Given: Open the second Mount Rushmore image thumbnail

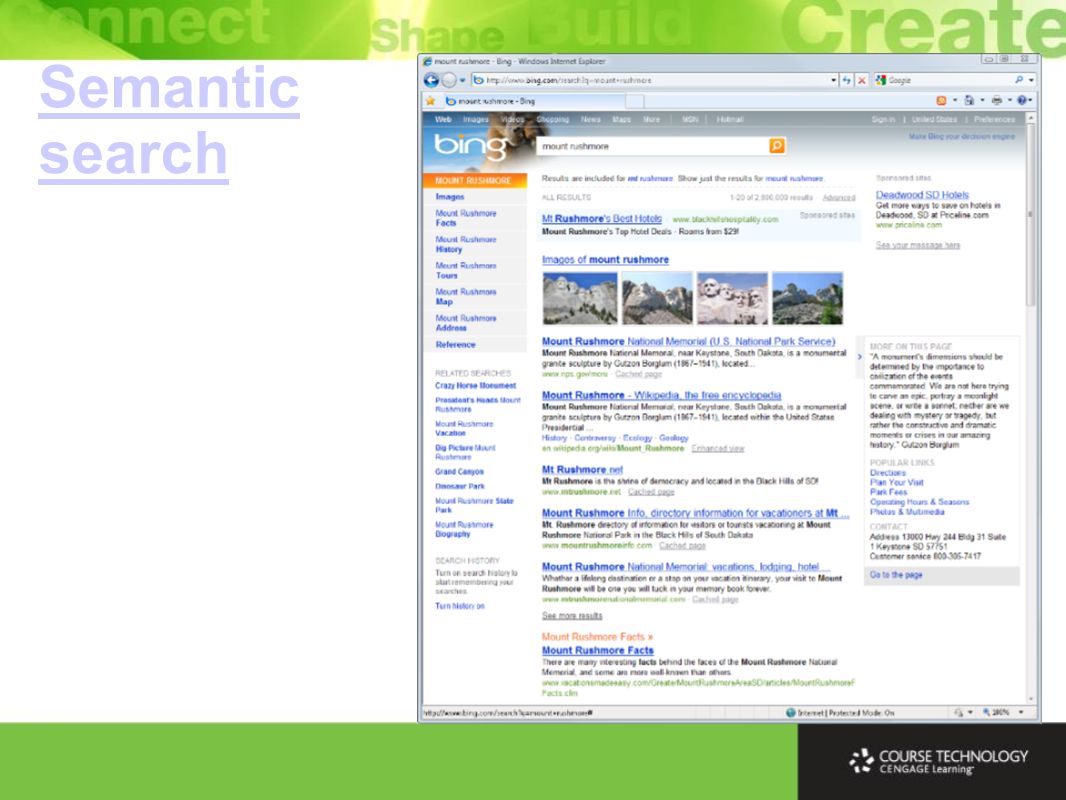Looking at the screenshot, I should coord(657,298).
